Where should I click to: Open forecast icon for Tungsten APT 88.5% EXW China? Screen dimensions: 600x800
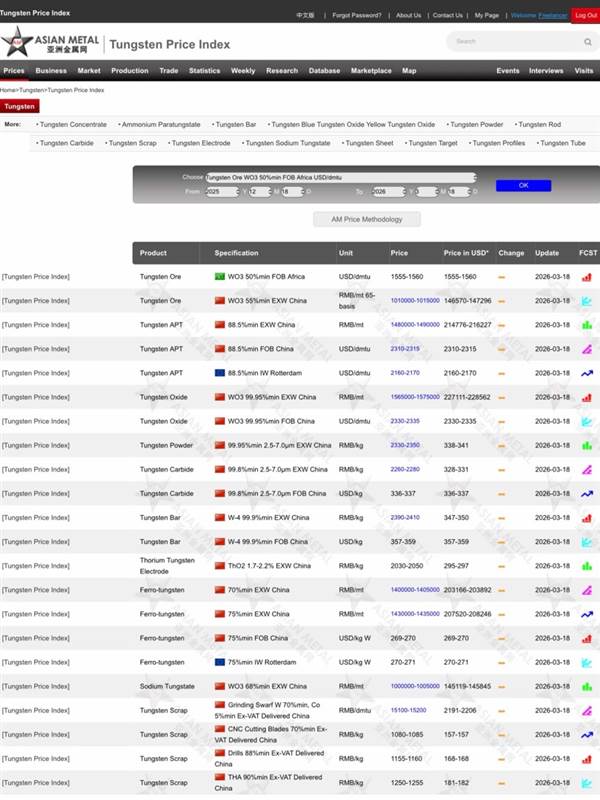click(x=587, y=325)
